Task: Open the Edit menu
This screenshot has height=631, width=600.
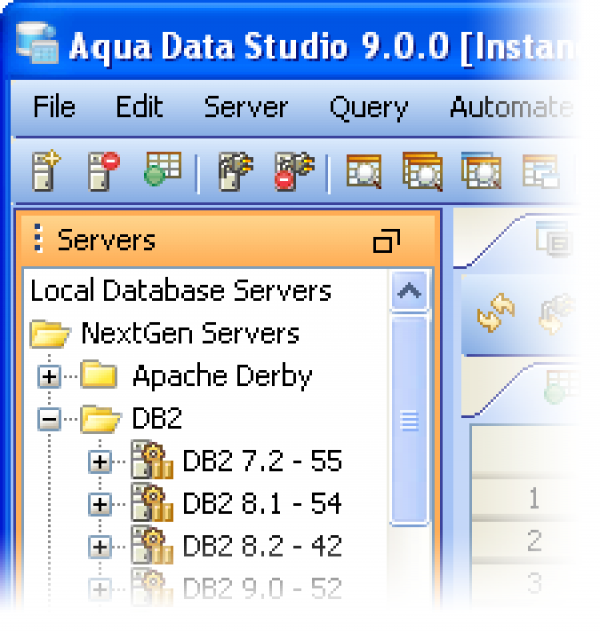Action: (139, 107)
